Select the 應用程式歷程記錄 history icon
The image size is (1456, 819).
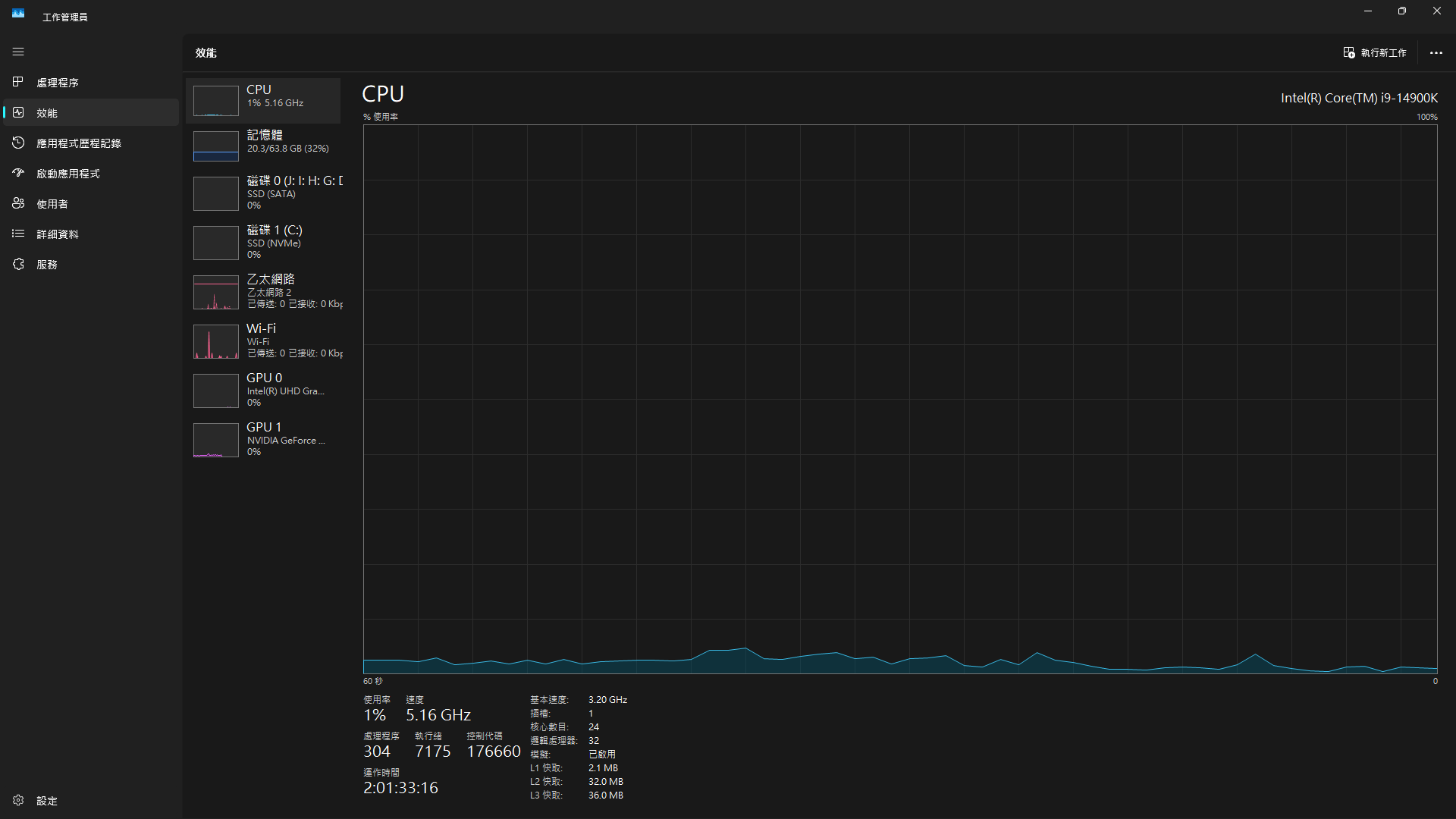point(18,143)
